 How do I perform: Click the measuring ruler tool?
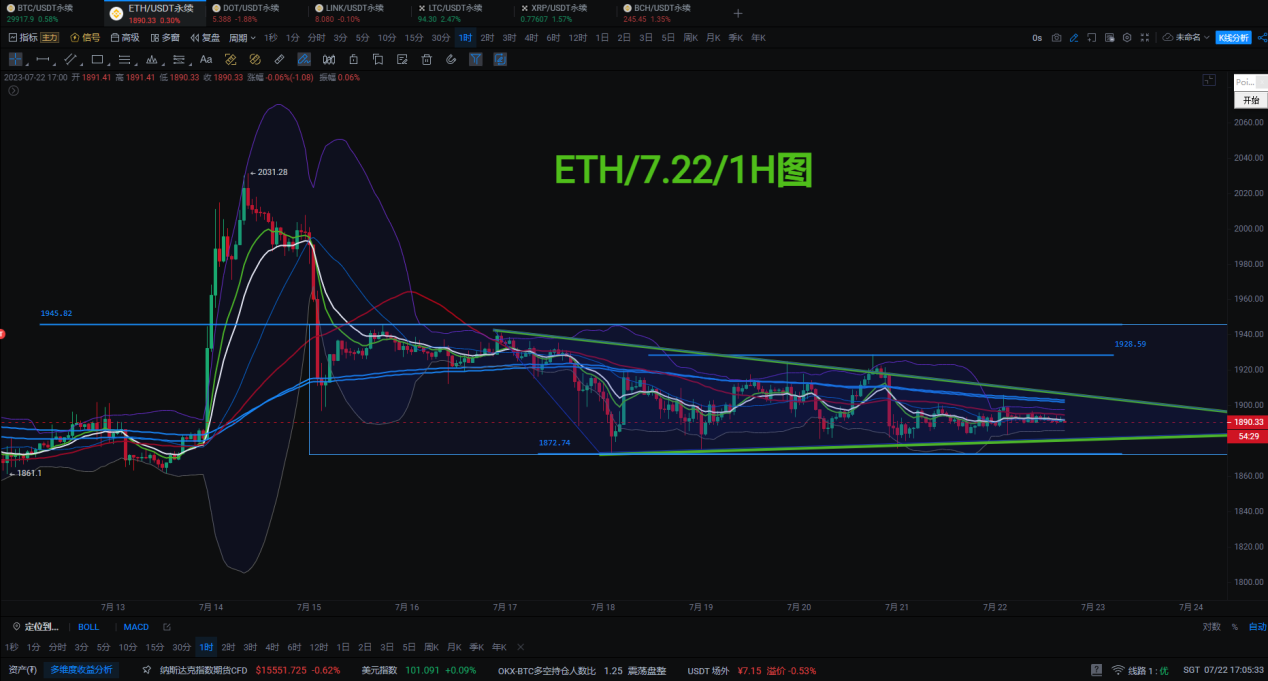click(x=279, y=59)
